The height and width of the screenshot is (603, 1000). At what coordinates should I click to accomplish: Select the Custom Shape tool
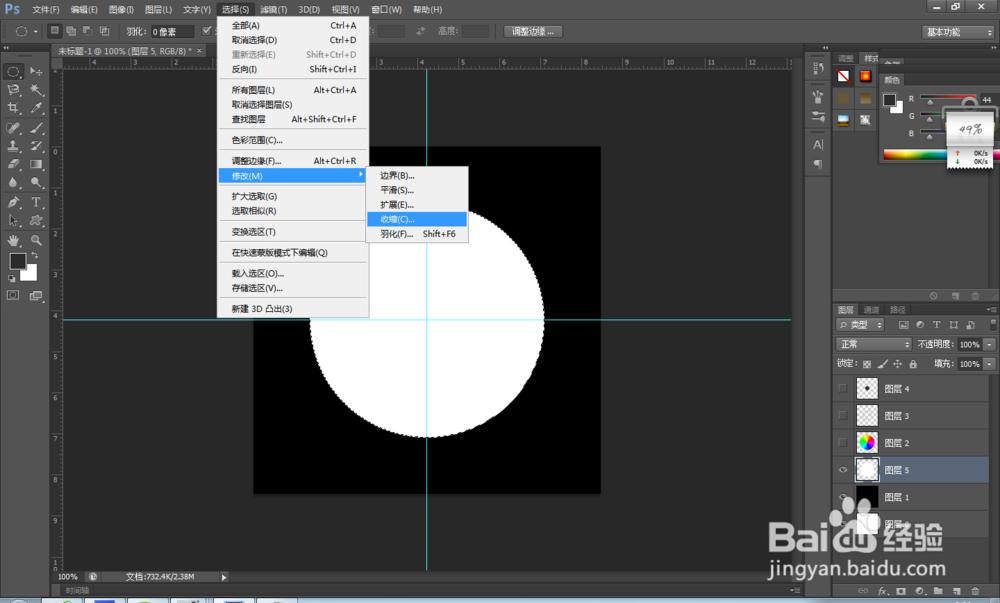[36, 221]
